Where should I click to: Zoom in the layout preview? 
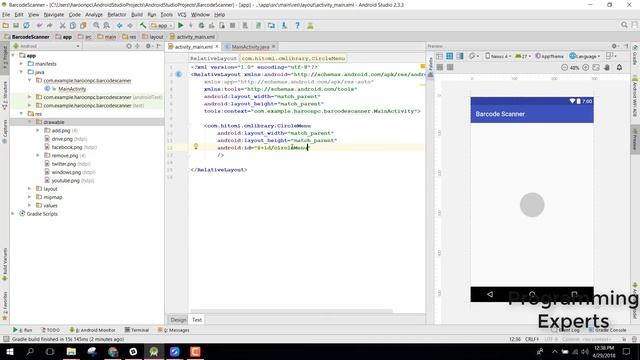(586, 67)
